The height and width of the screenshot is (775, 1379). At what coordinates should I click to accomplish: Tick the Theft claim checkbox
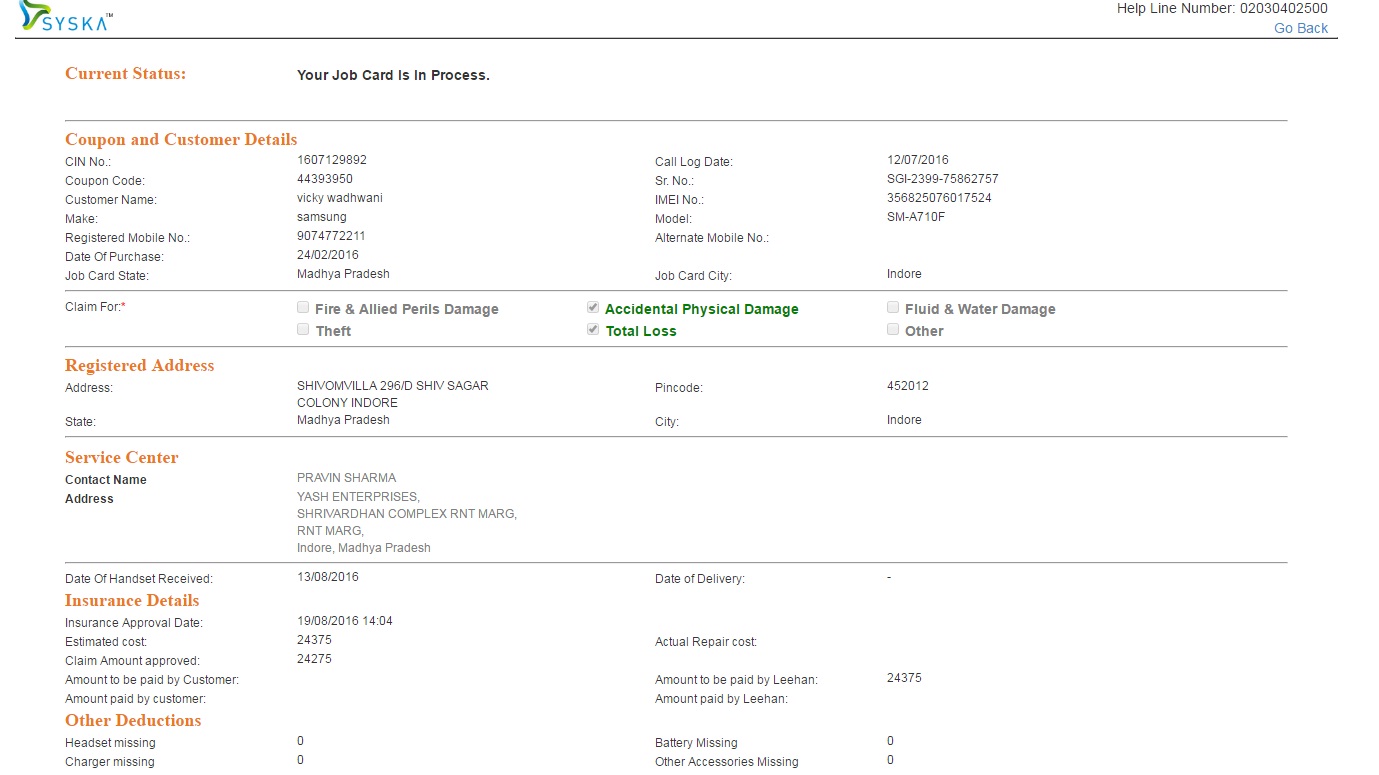[x=303, y=330]
